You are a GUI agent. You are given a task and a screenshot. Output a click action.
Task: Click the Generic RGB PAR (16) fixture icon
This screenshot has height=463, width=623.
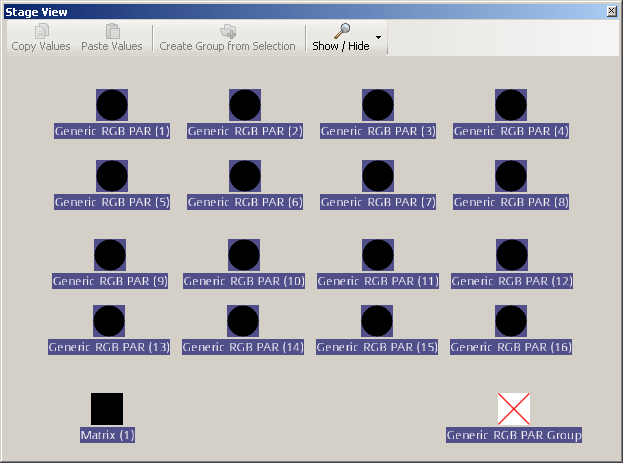511,321
